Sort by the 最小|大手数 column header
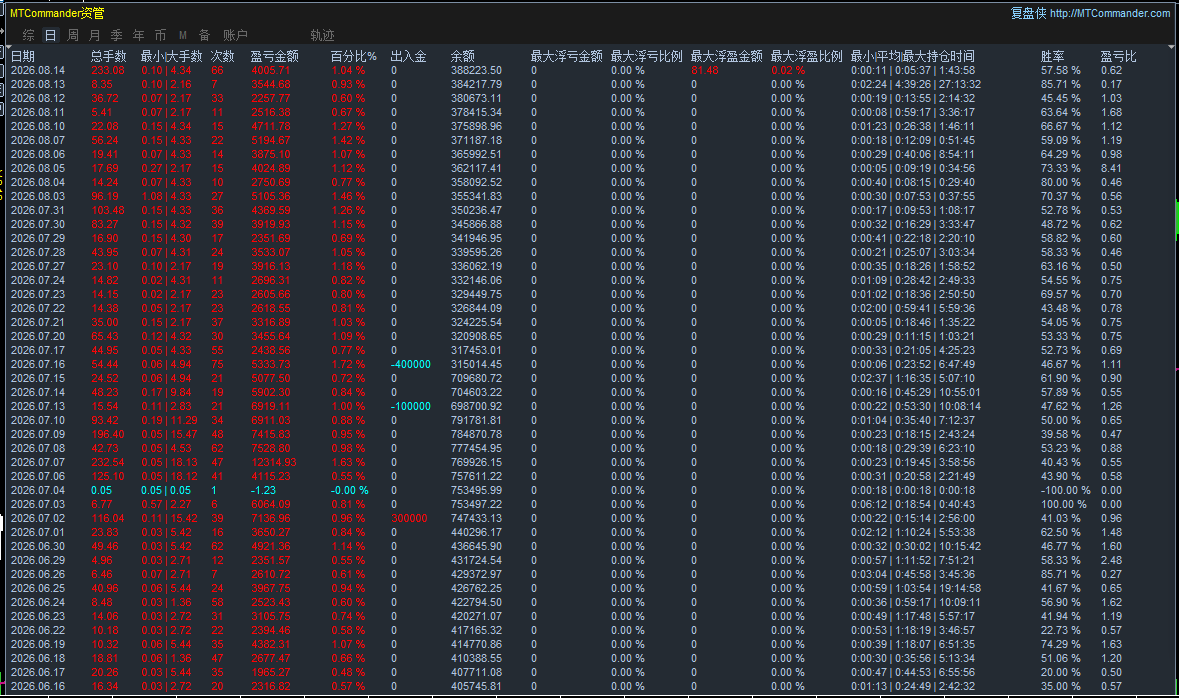Image resolution: width=1179 pixels, height=698 pixels. tap(171, 56)
